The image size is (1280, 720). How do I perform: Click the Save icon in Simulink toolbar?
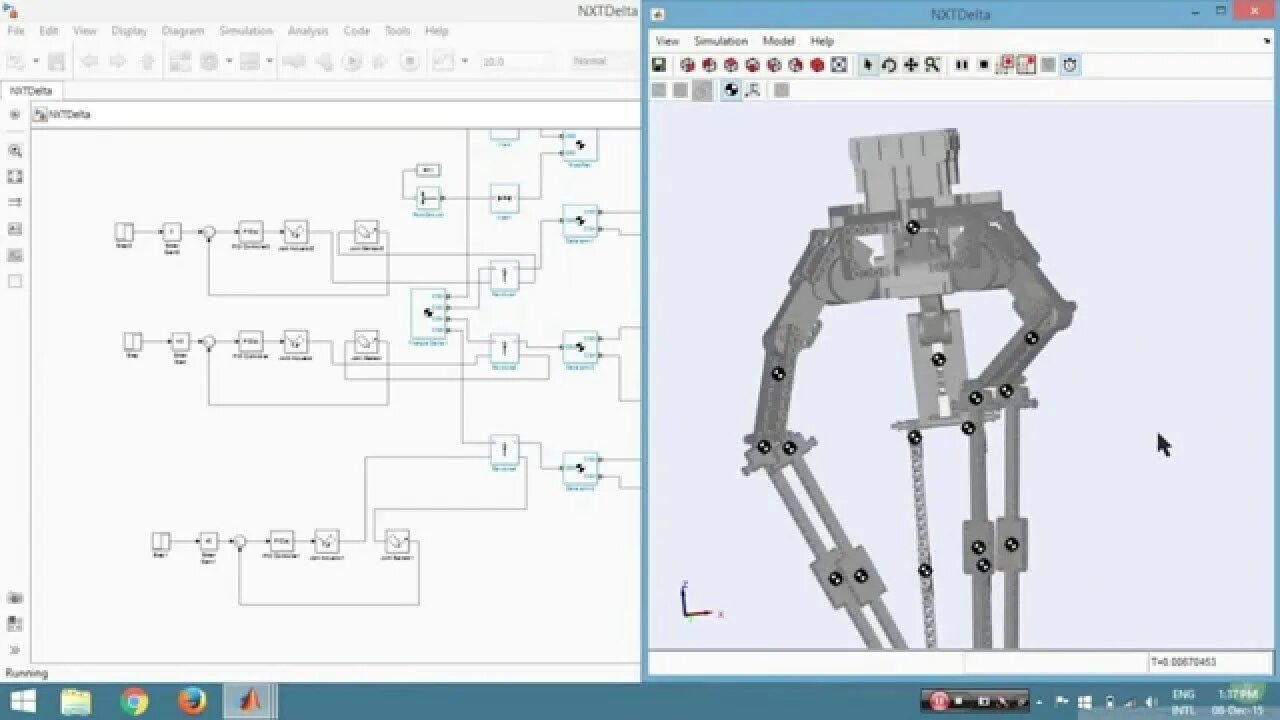[57, 62]
